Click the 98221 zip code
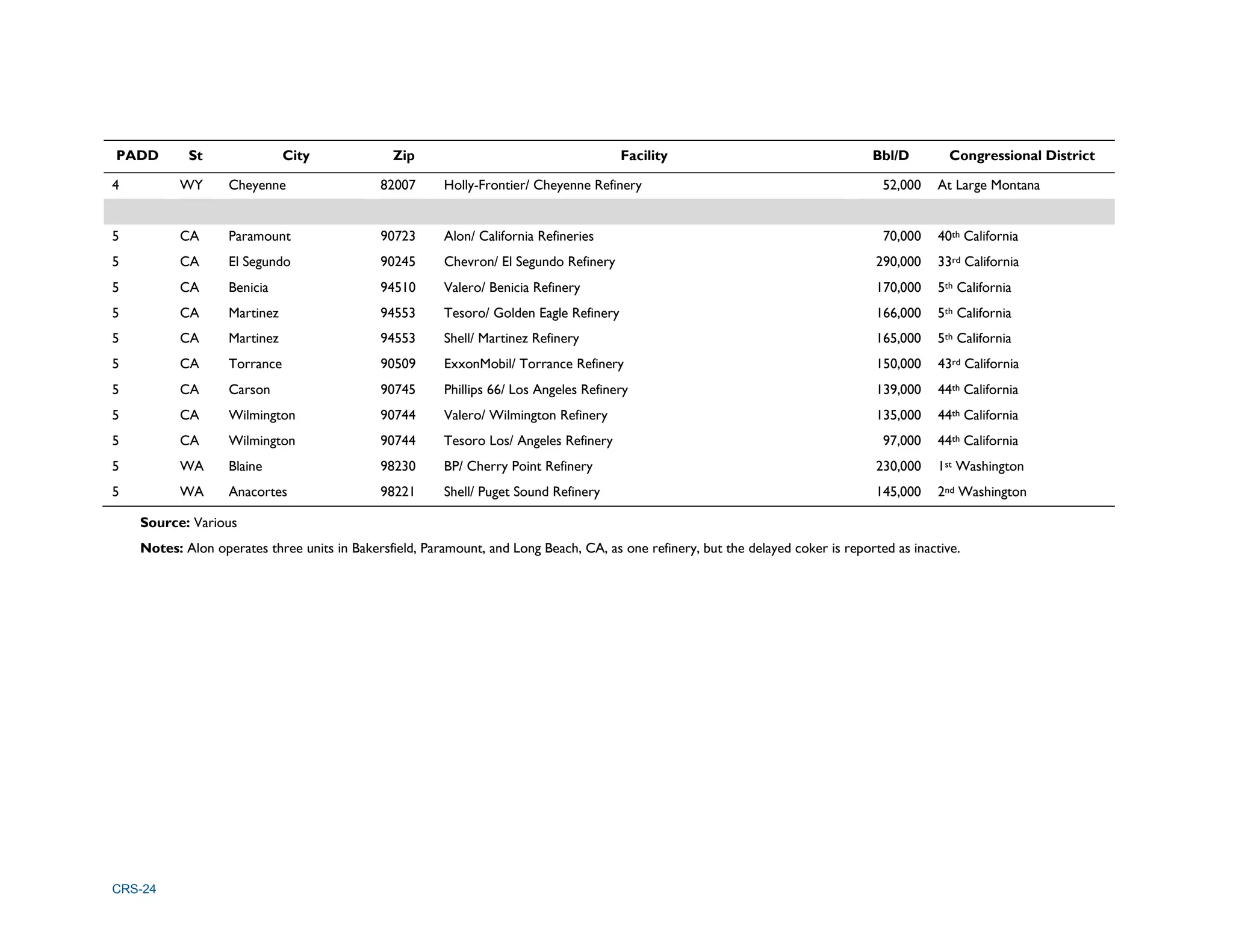1233x952 pixels. point(397,492)
